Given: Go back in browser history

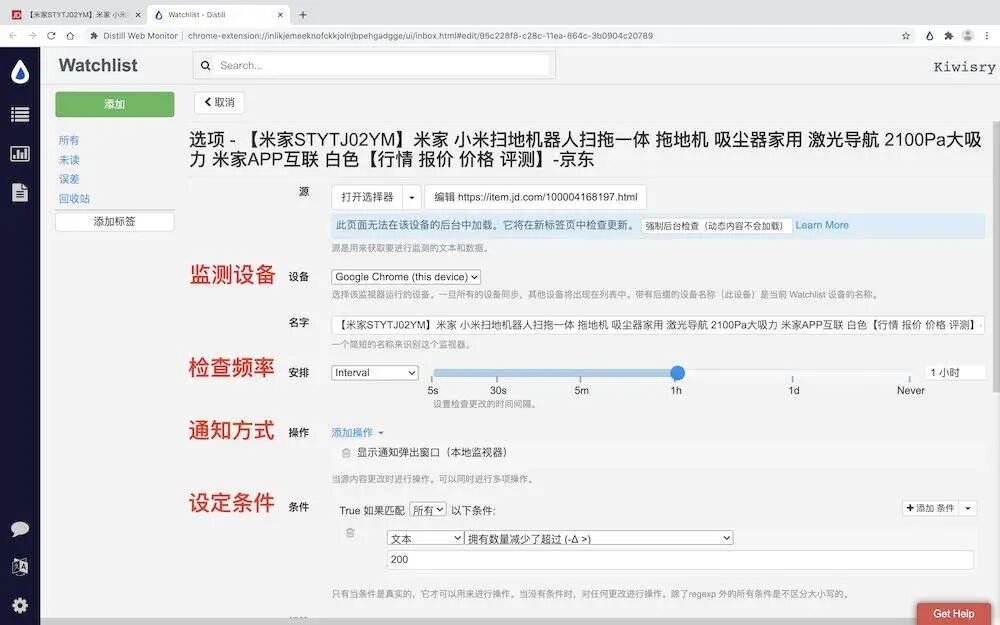Looking at the screenshot, I should (13, 36).
